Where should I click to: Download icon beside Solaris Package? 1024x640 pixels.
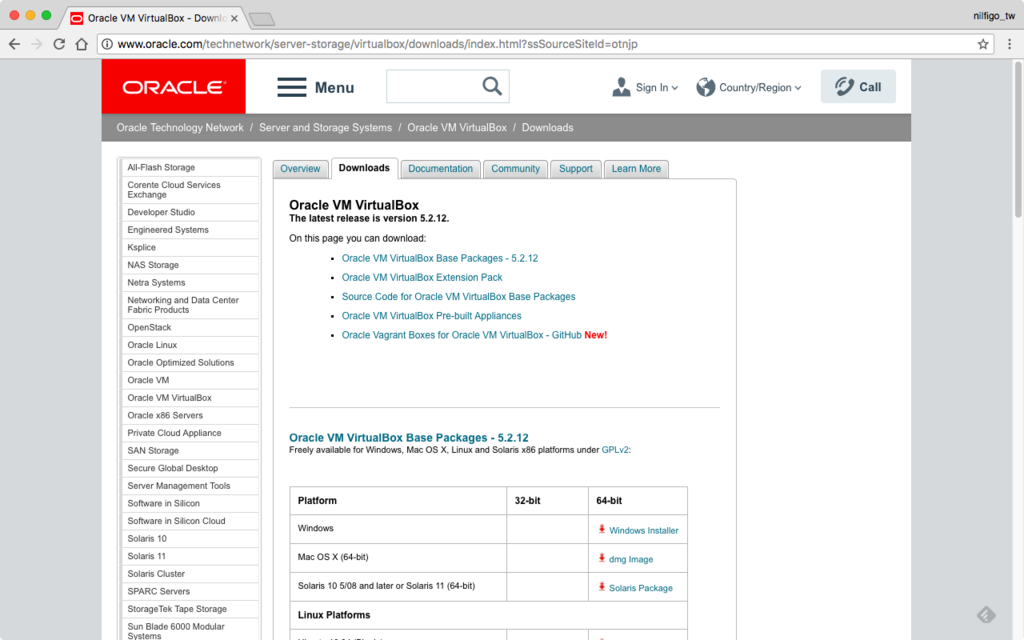pos(601,586)
